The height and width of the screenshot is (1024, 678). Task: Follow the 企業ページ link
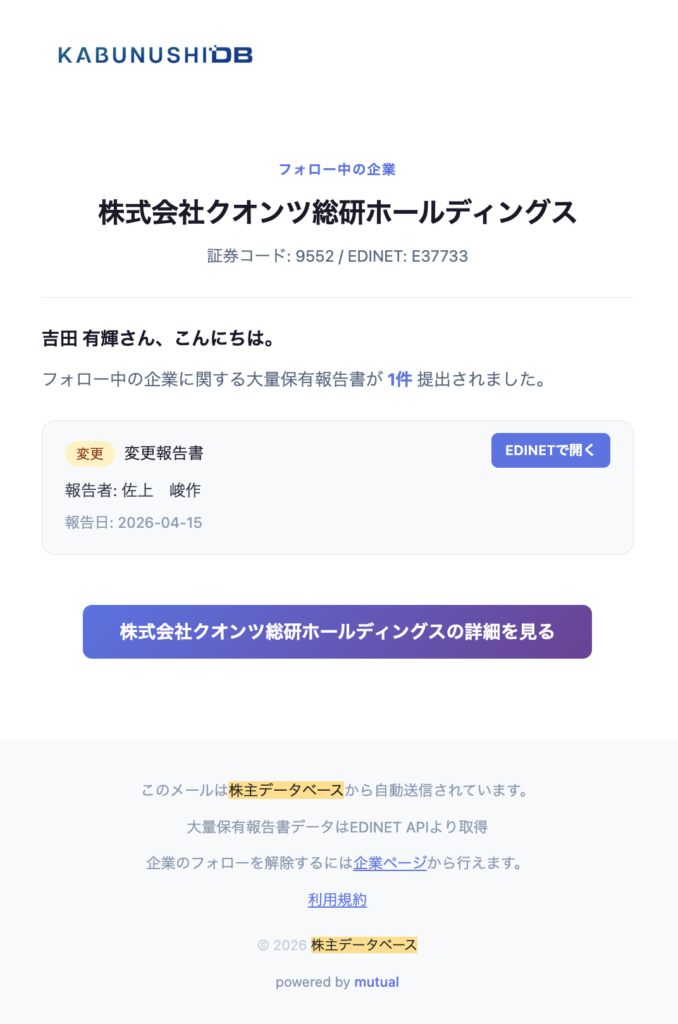click(390, 863)
